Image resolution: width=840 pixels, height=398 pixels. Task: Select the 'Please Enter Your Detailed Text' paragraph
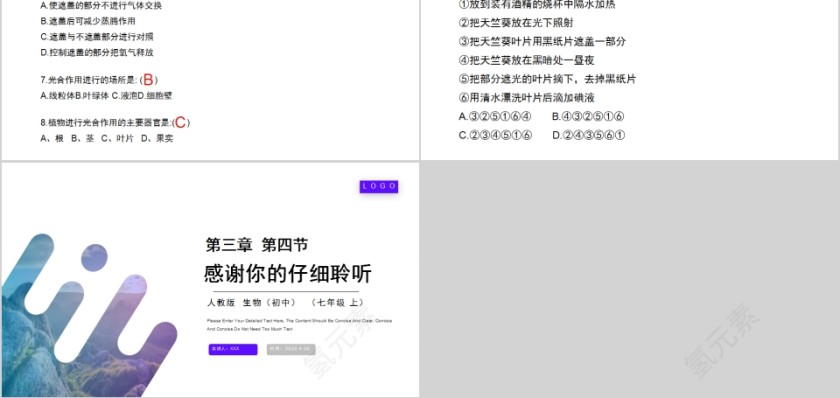299,325
